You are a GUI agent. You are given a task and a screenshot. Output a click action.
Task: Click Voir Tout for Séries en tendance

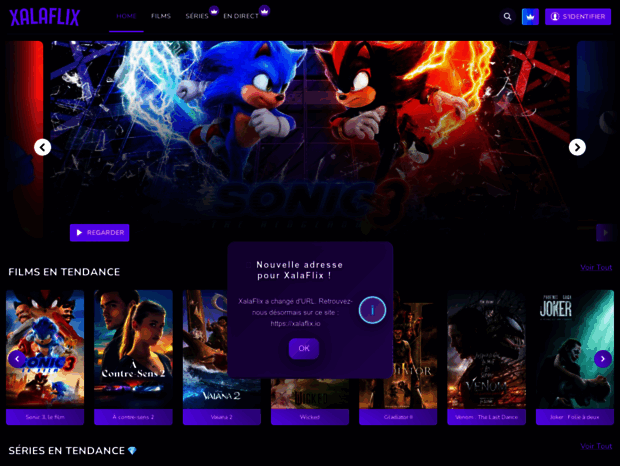[x=596, y=446]
